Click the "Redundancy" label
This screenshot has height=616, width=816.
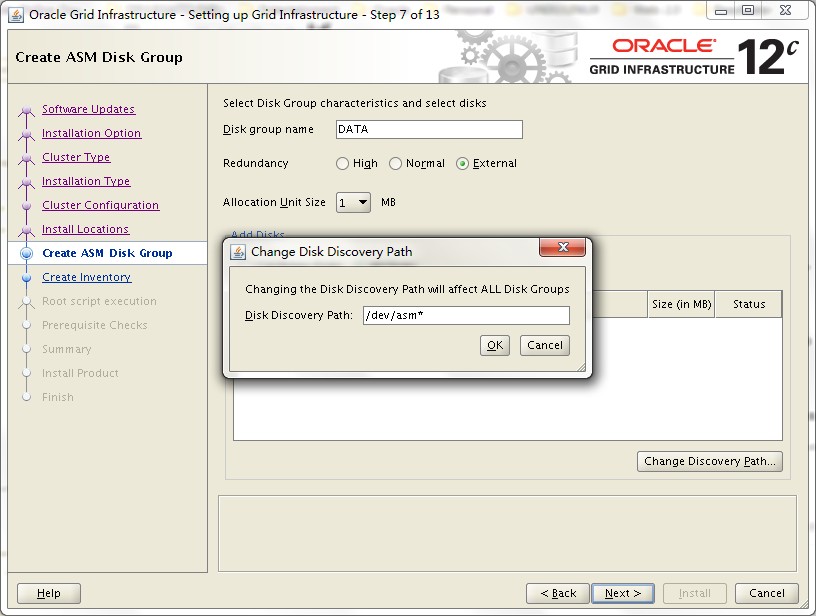point(256,163)
